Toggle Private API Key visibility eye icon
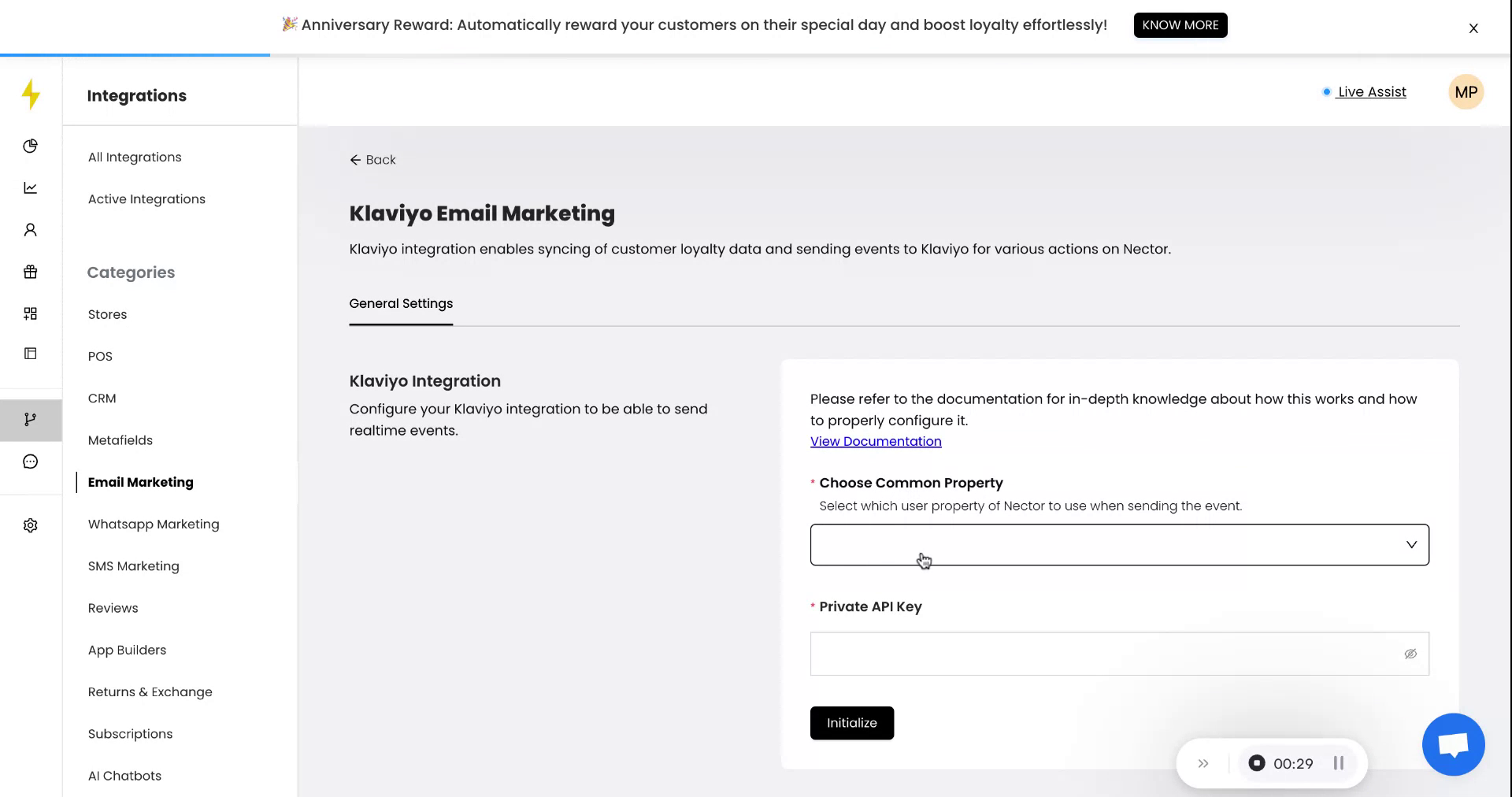1512x797 pixels. 1410,654
